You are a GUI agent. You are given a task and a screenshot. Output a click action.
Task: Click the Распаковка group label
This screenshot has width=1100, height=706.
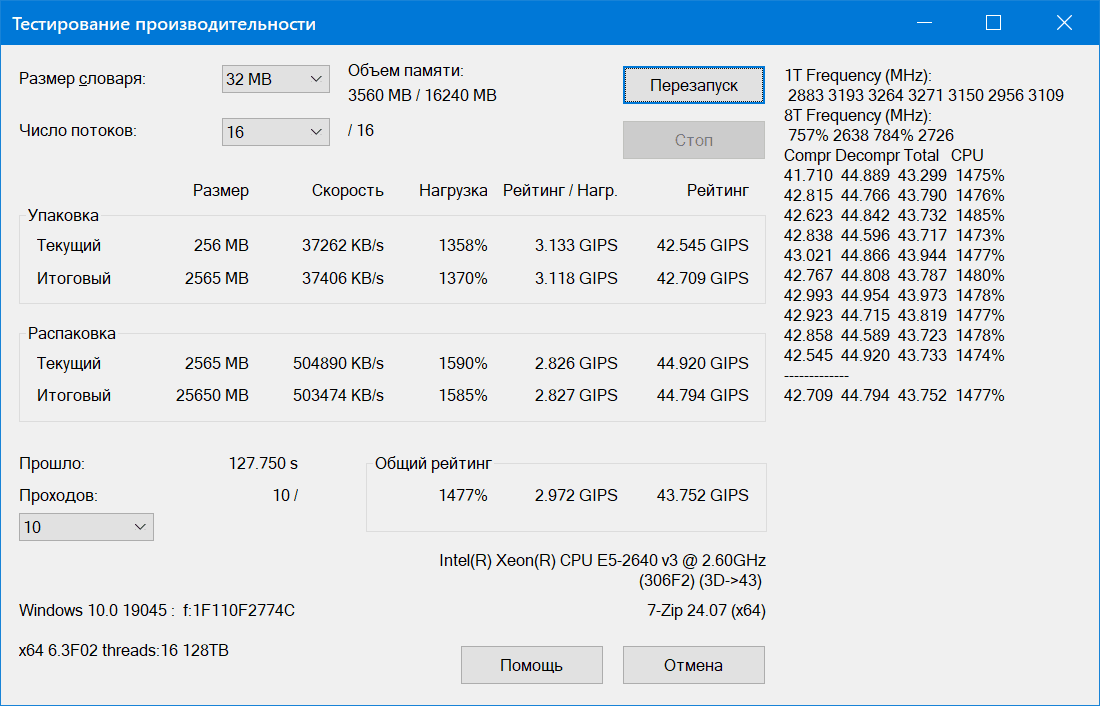[72, 334]
